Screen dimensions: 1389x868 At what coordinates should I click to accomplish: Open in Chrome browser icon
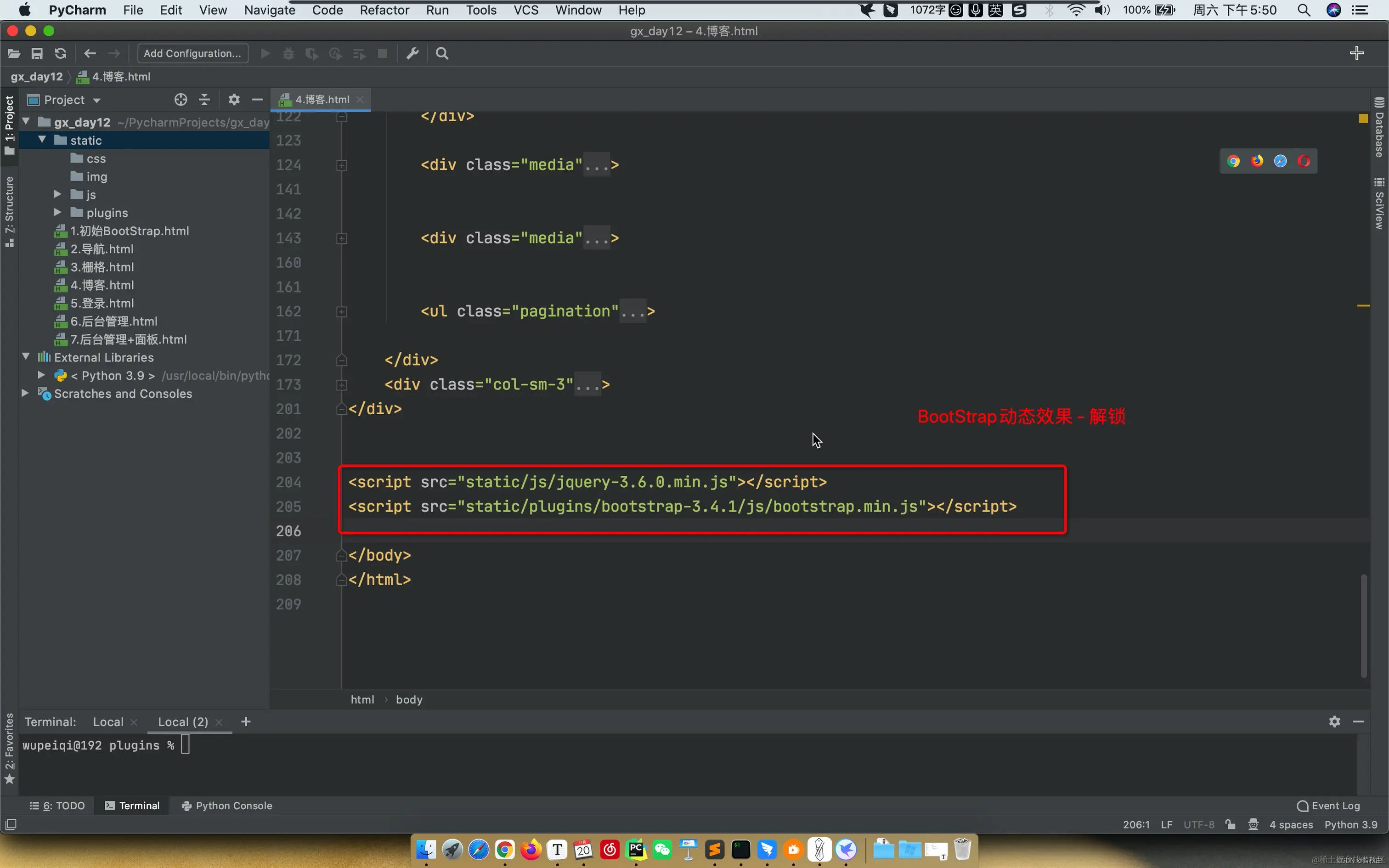1233,161
